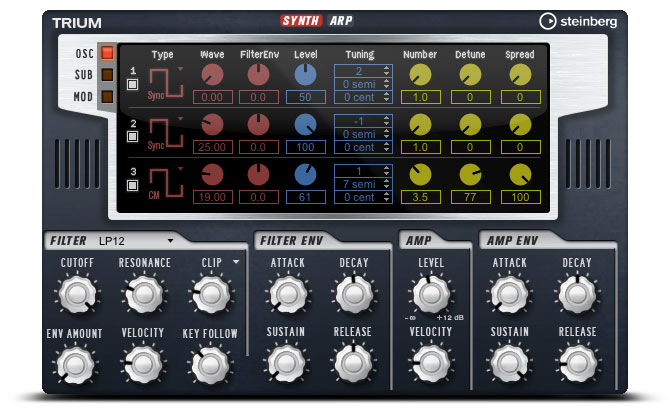Click oscillator 3 Level value field 61

click(306, 197)
